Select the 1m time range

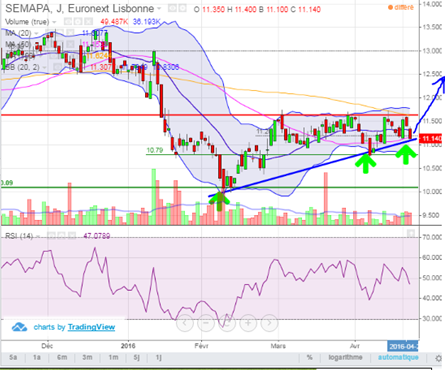(x=113, y=357)
